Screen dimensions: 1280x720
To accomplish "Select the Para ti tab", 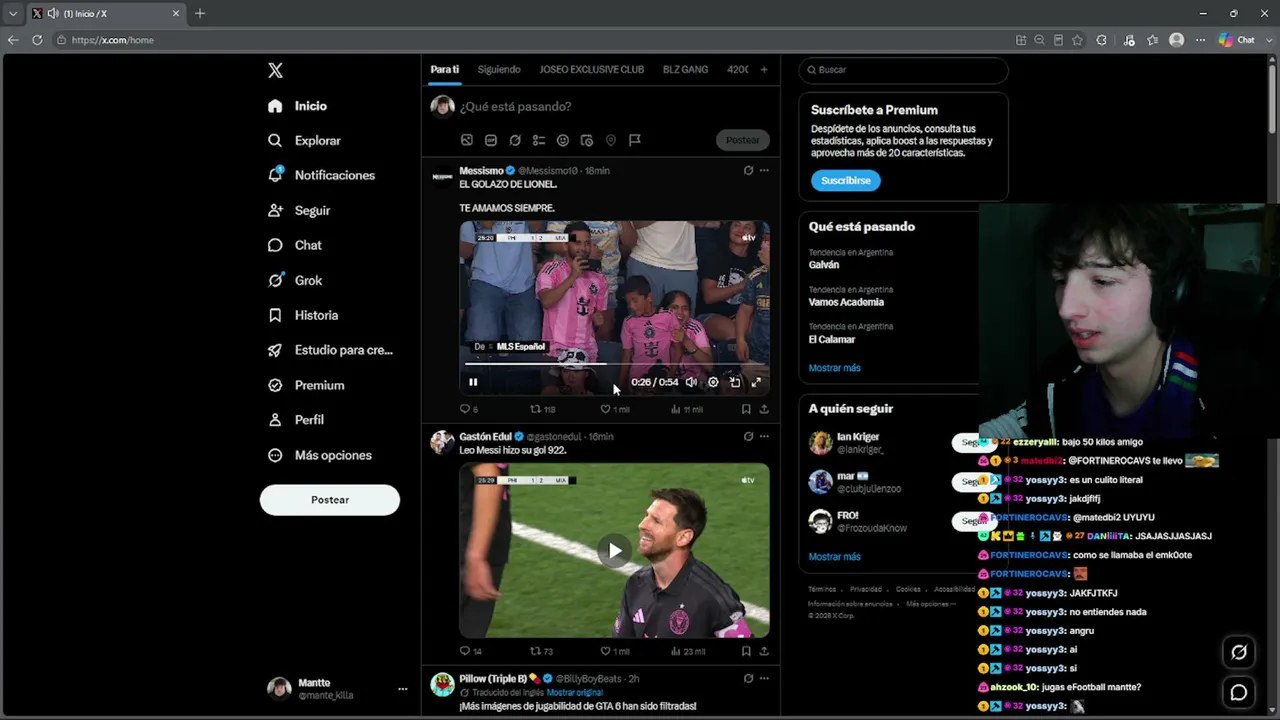I will coord(445,70).
